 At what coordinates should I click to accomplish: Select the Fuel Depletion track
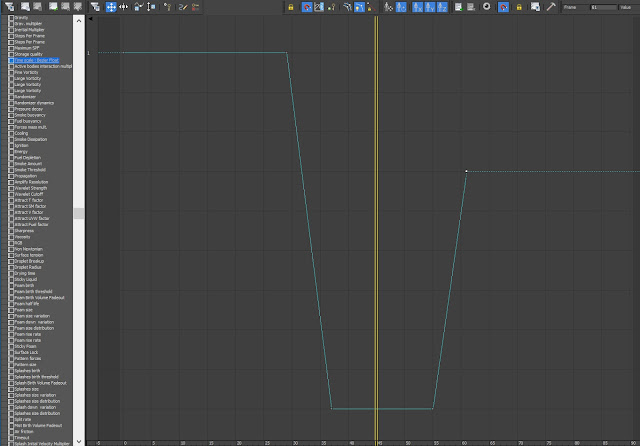(27, 158)
